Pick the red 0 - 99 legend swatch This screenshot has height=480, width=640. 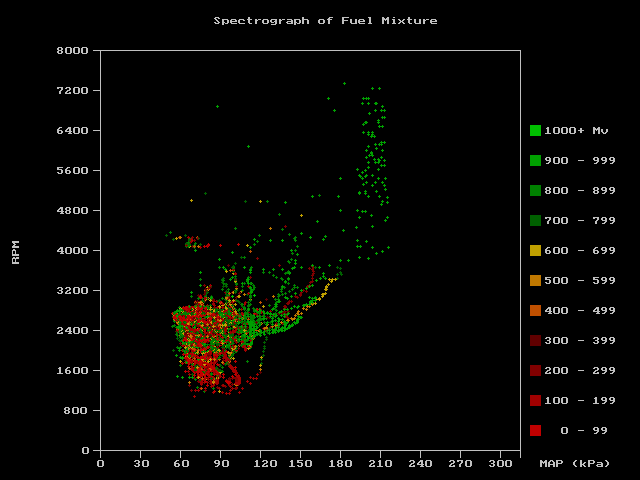pos(535,430)
